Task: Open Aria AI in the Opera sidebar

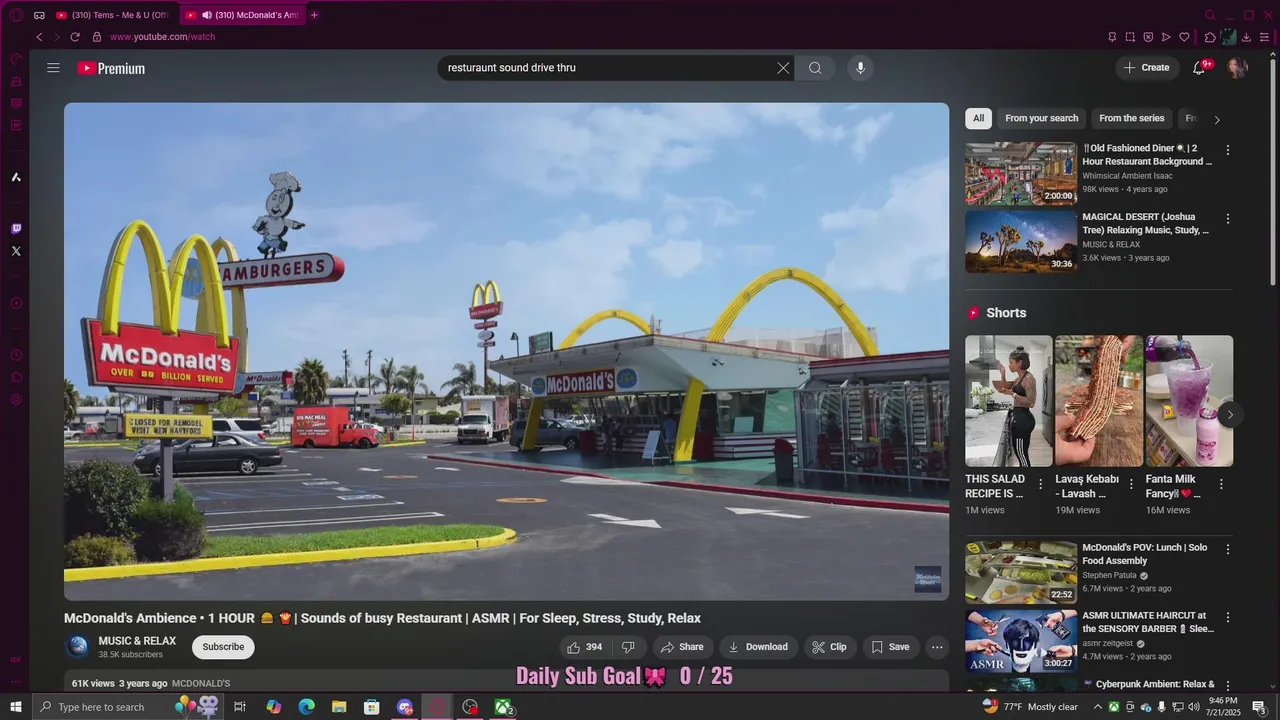Action: click(16, 177)
